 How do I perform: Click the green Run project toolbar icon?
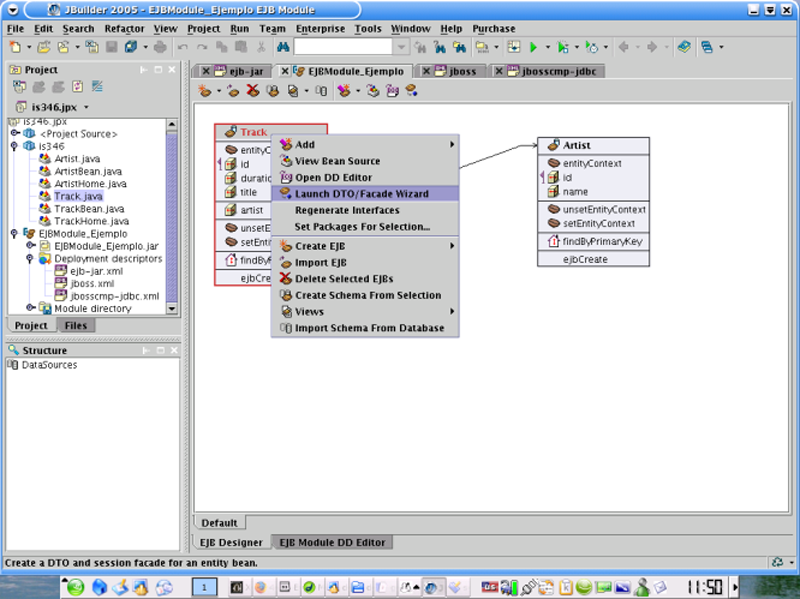[x=534, y=47]
